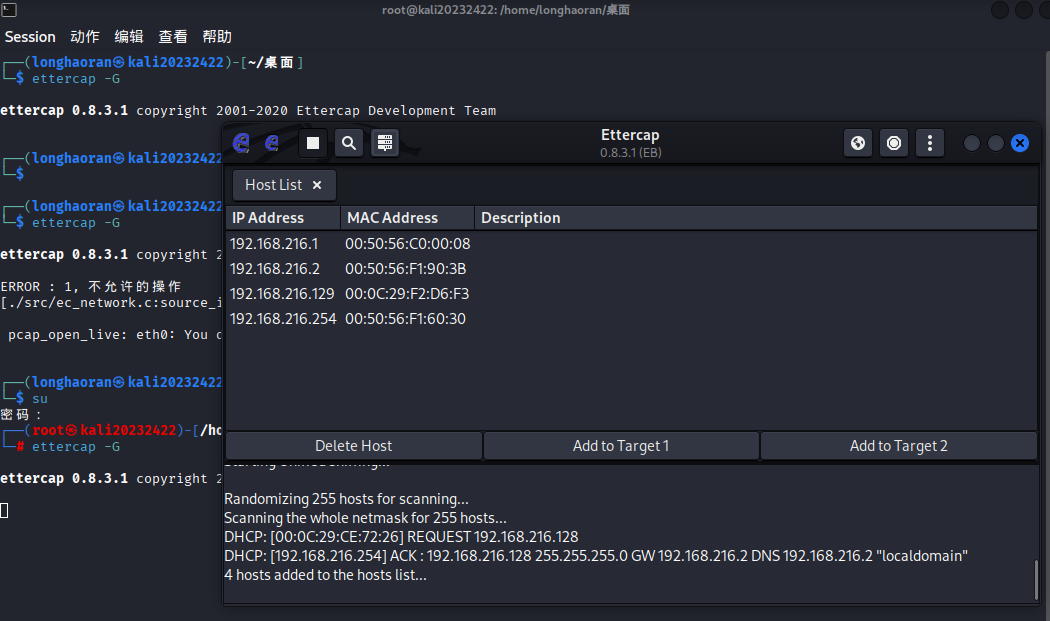Click the stop MITM circle icon

[894, 143]
